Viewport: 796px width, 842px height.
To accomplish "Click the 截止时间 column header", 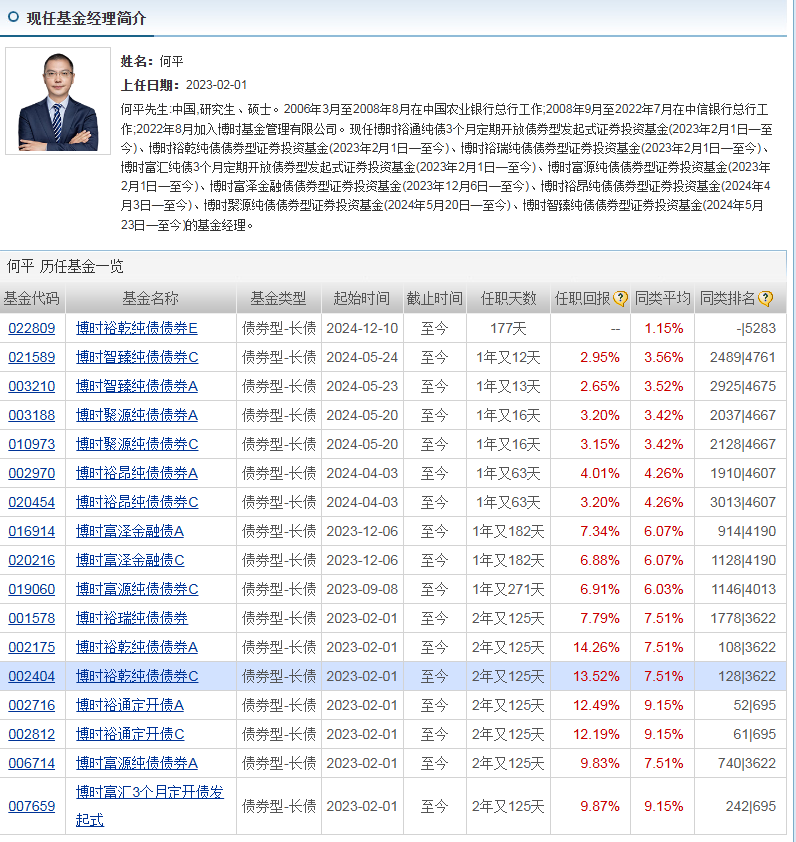I will click(x=435, y=298).
